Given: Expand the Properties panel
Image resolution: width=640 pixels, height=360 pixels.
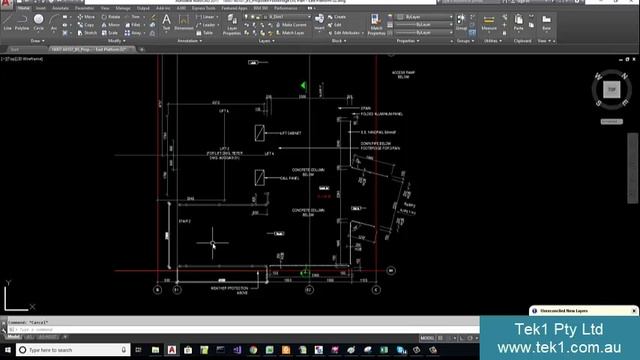Looking at the screenshot, I should click(408, 41).
